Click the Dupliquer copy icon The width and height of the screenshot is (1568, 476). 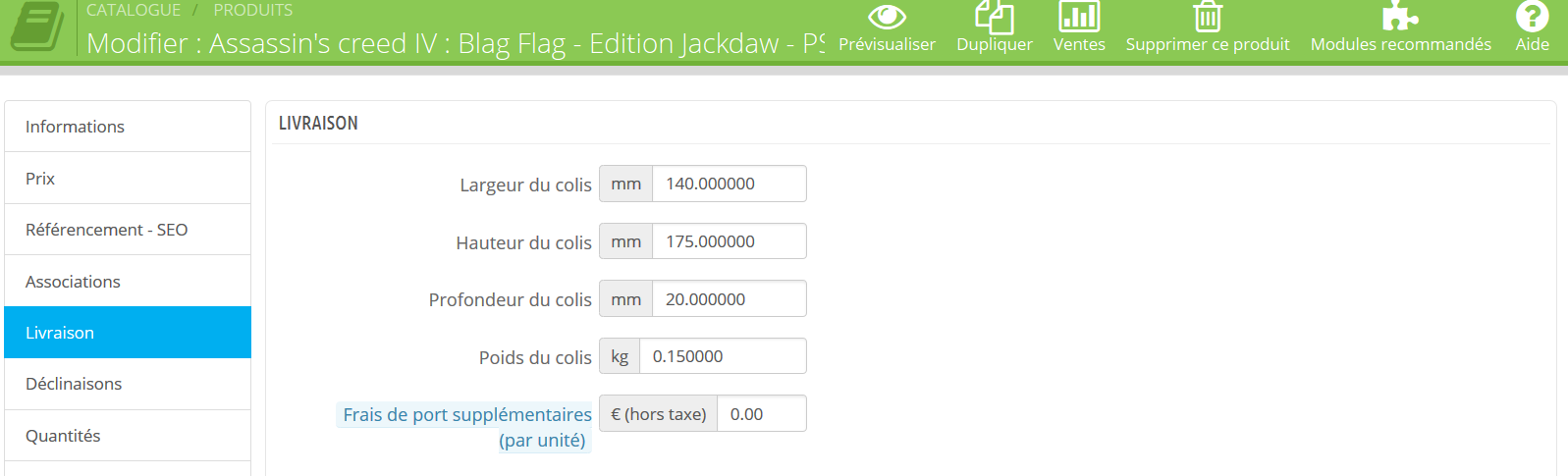click(994, 17)
